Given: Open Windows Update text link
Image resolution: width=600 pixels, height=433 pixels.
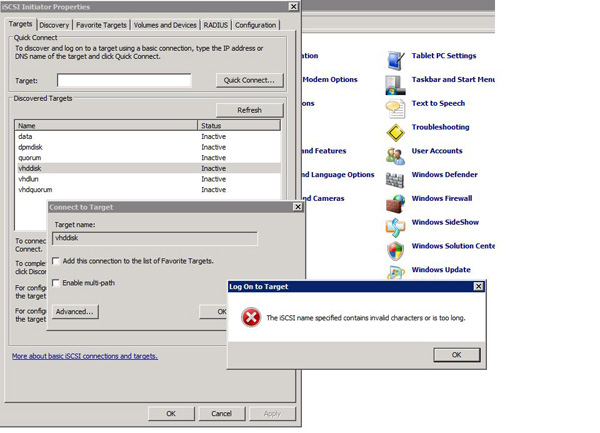Looking at the screenshot, I should coord(441,269).
